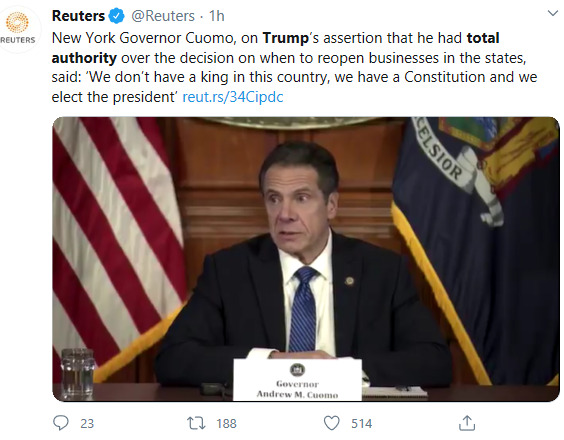Viewport: 564px width, 440px height.
Task: Like the tweet with the heart icon
Action: point(331,423)
